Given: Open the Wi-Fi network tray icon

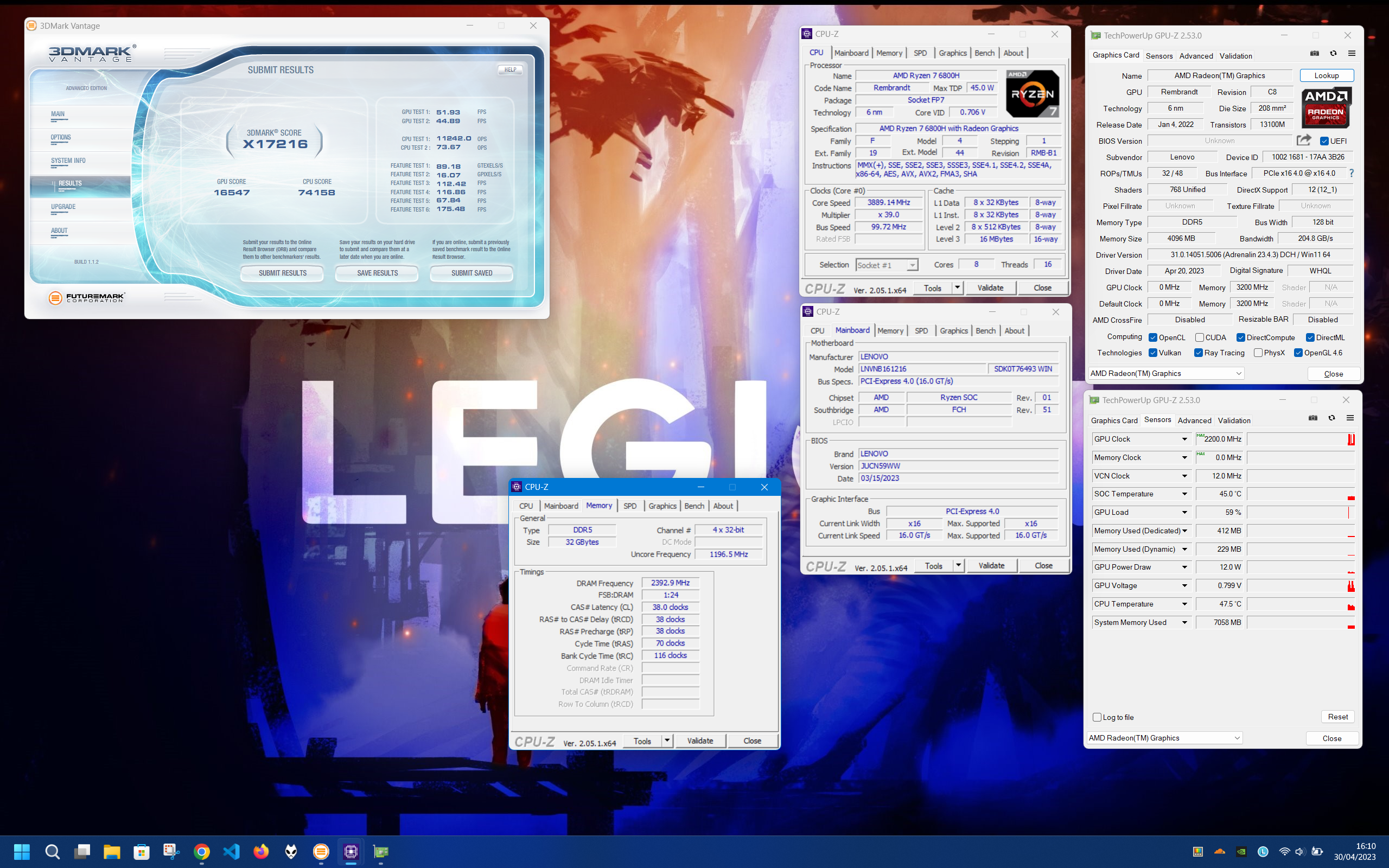Looking at the screenshot, I should (1284, 851).
